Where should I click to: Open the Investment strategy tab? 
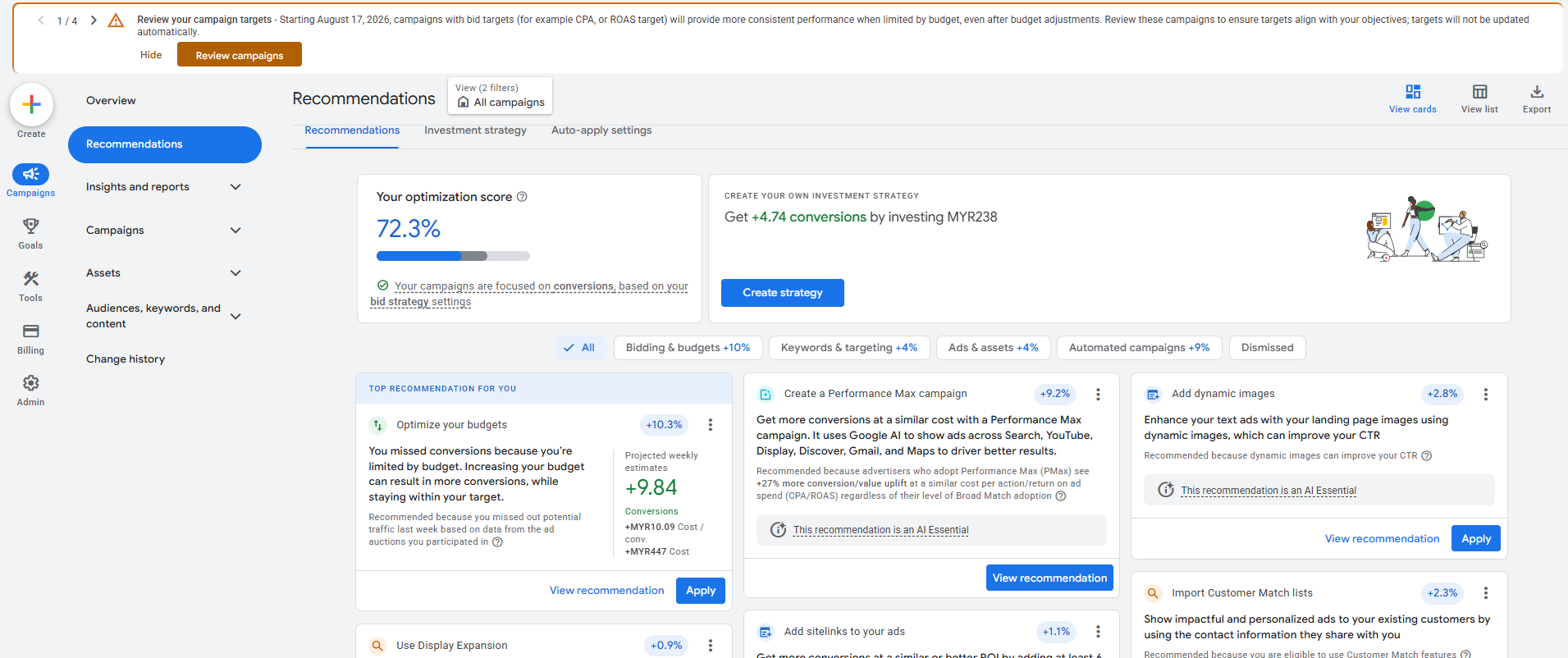pyautogui.click(x=475, y=130)
